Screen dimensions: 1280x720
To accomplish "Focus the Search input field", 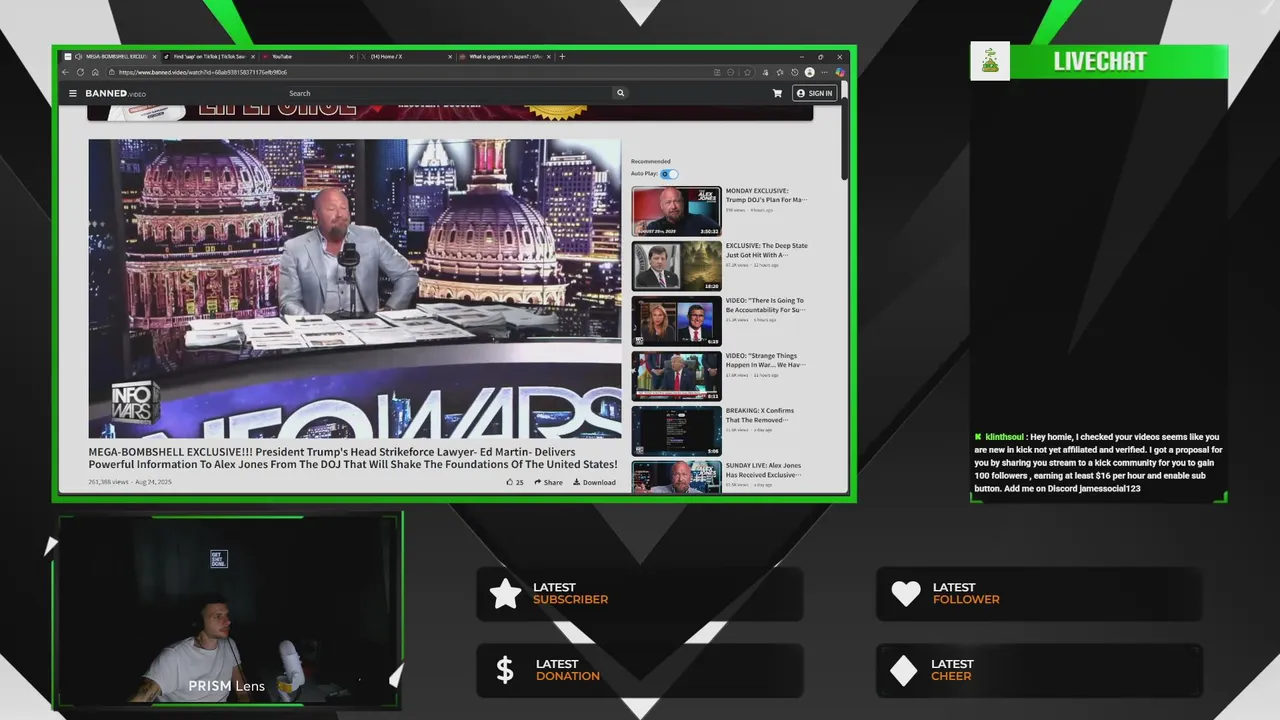I will pyautogui.click(x=450, y=93).
